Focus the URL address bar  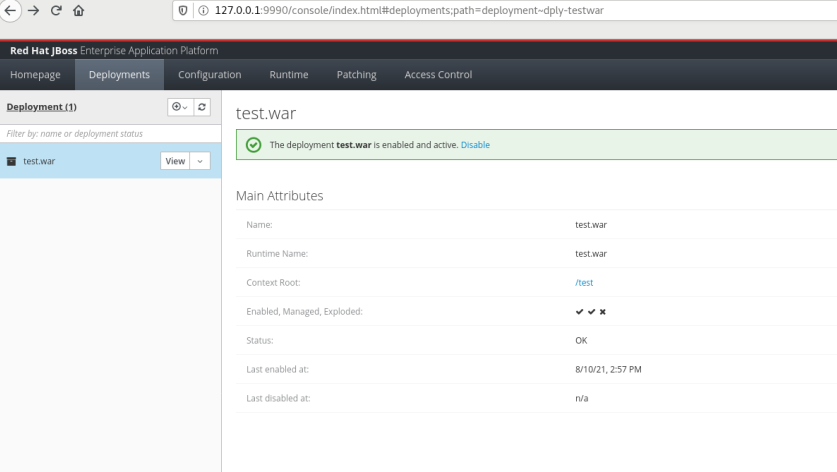pyautogui.click(x=504, y=10)
